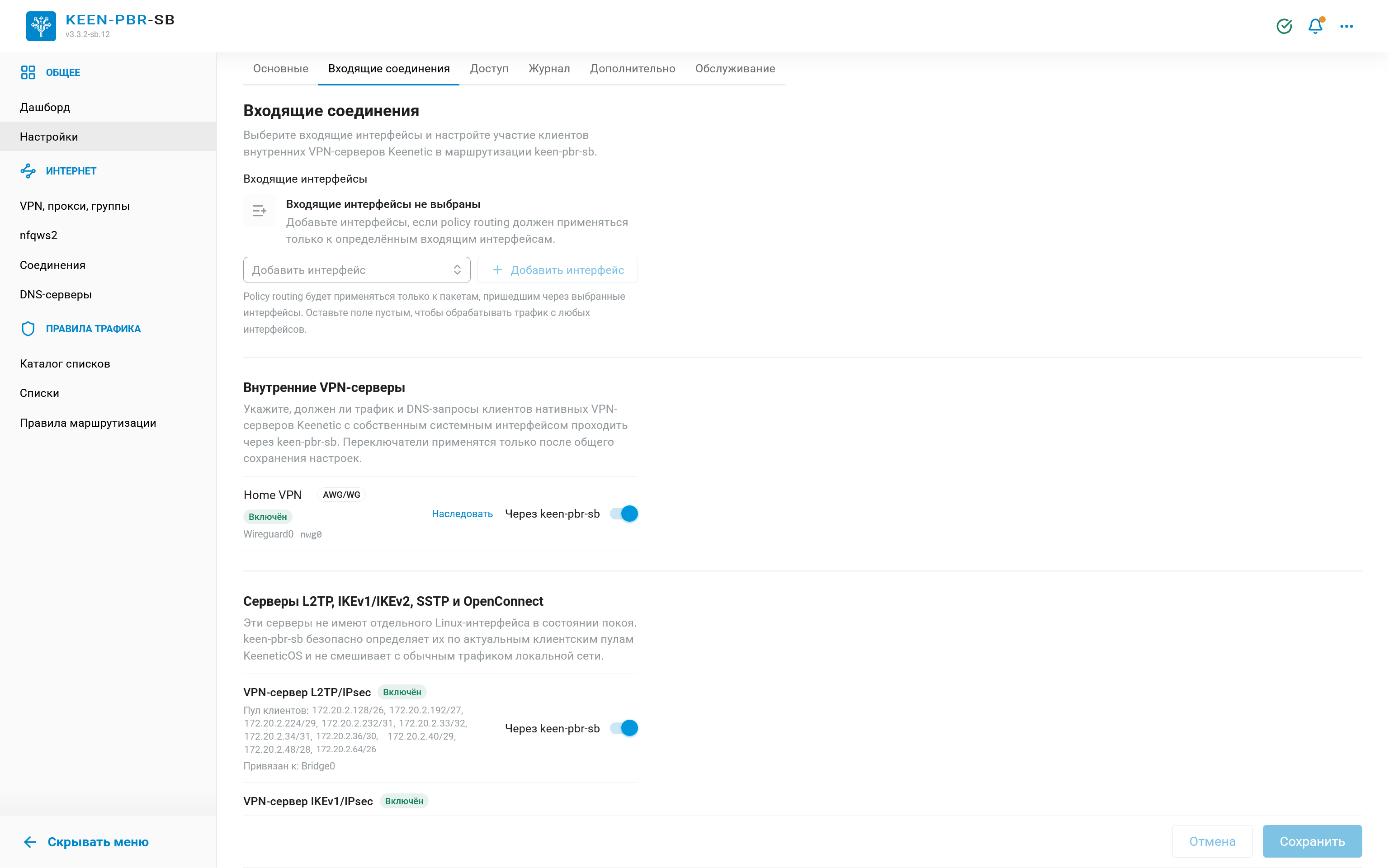This screenshot has width=1389, height=868.
Task: Open the Обслуживание tab
Action: coord(735,68)
